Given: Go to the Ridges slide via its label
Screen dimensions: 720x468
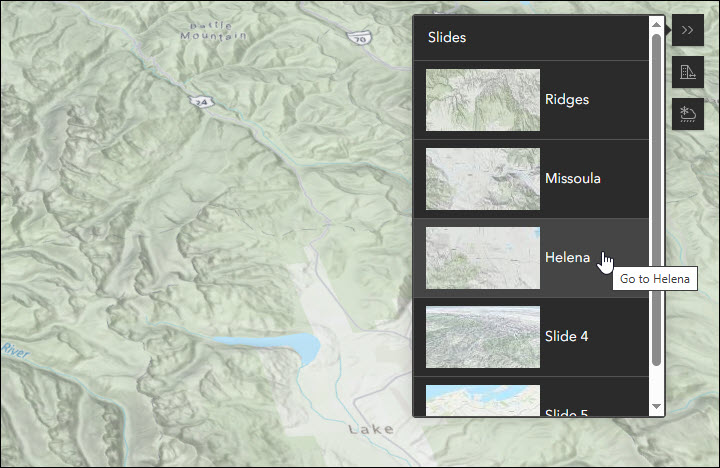Looking at the screenshot, I should [x=567, y=100].
